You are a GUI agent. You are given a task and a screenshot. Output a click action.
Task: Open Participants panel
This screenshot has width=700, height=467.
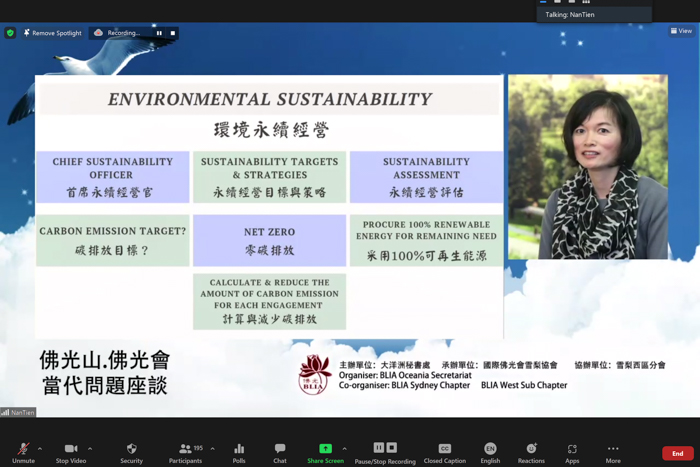point(185,453)
